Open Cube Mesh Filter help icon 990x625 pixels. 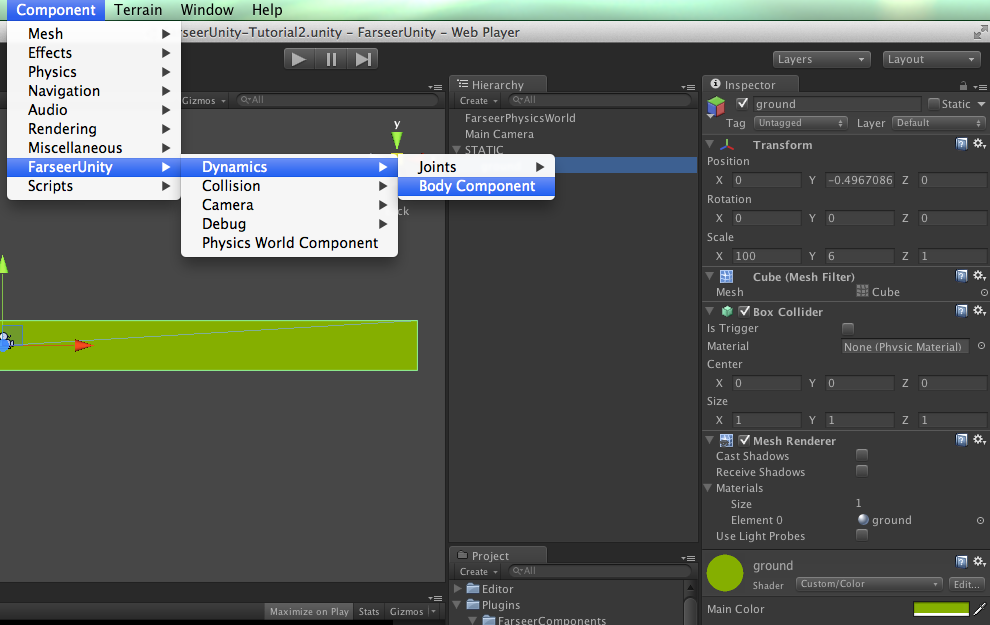pos(961,276)
